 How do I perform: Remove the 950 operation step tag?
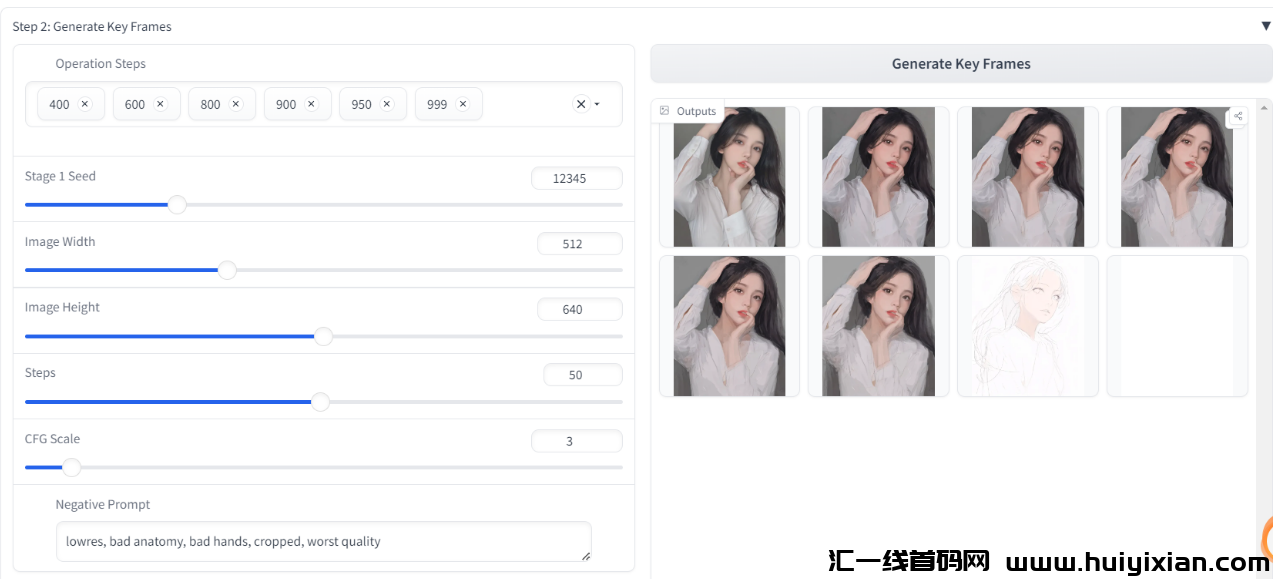387,104
